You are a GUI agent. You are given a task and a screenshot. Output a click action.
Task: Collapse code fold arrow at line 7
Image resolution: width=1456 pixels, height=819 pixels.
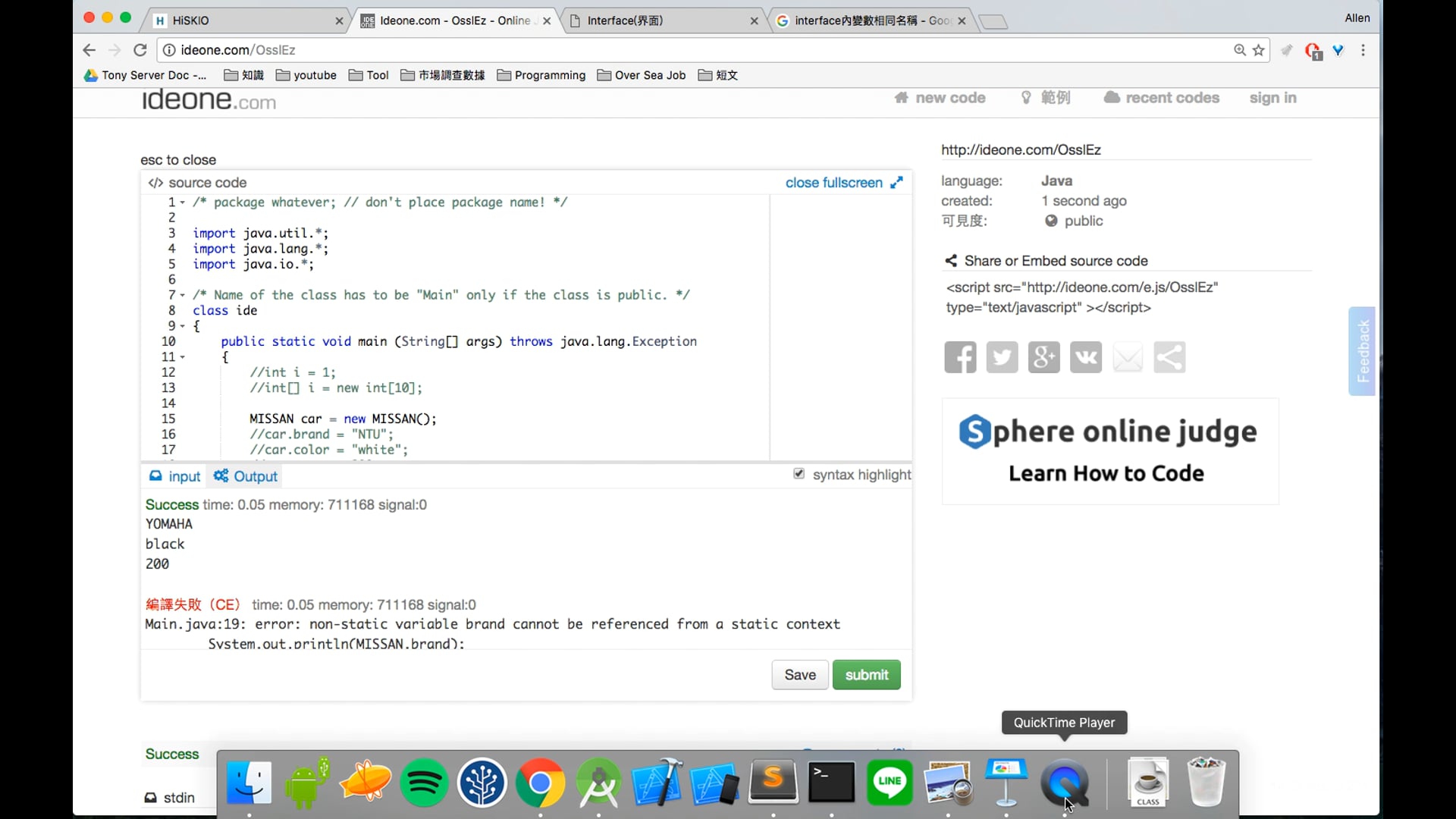183,295
